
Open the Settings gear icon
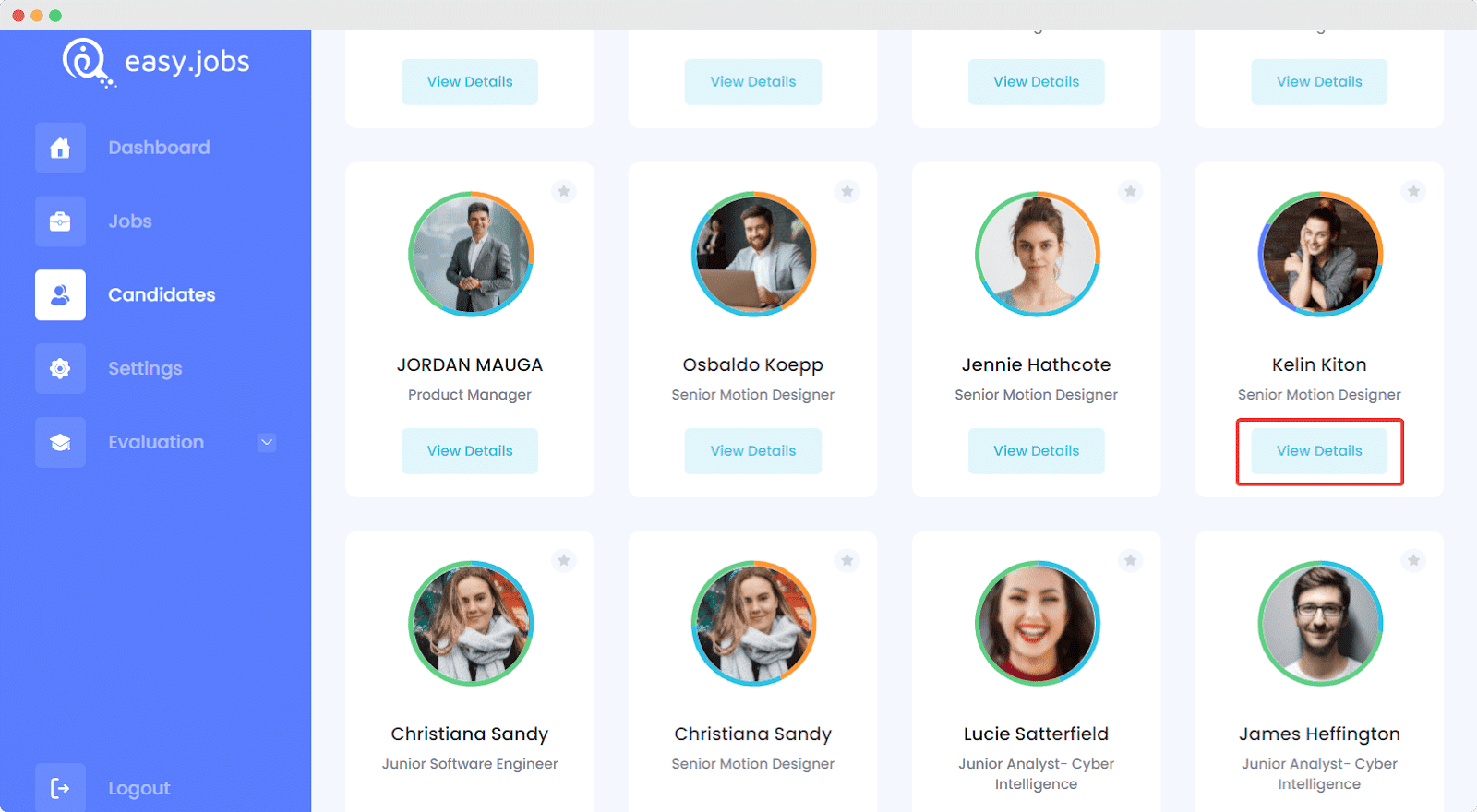point(60,369)
